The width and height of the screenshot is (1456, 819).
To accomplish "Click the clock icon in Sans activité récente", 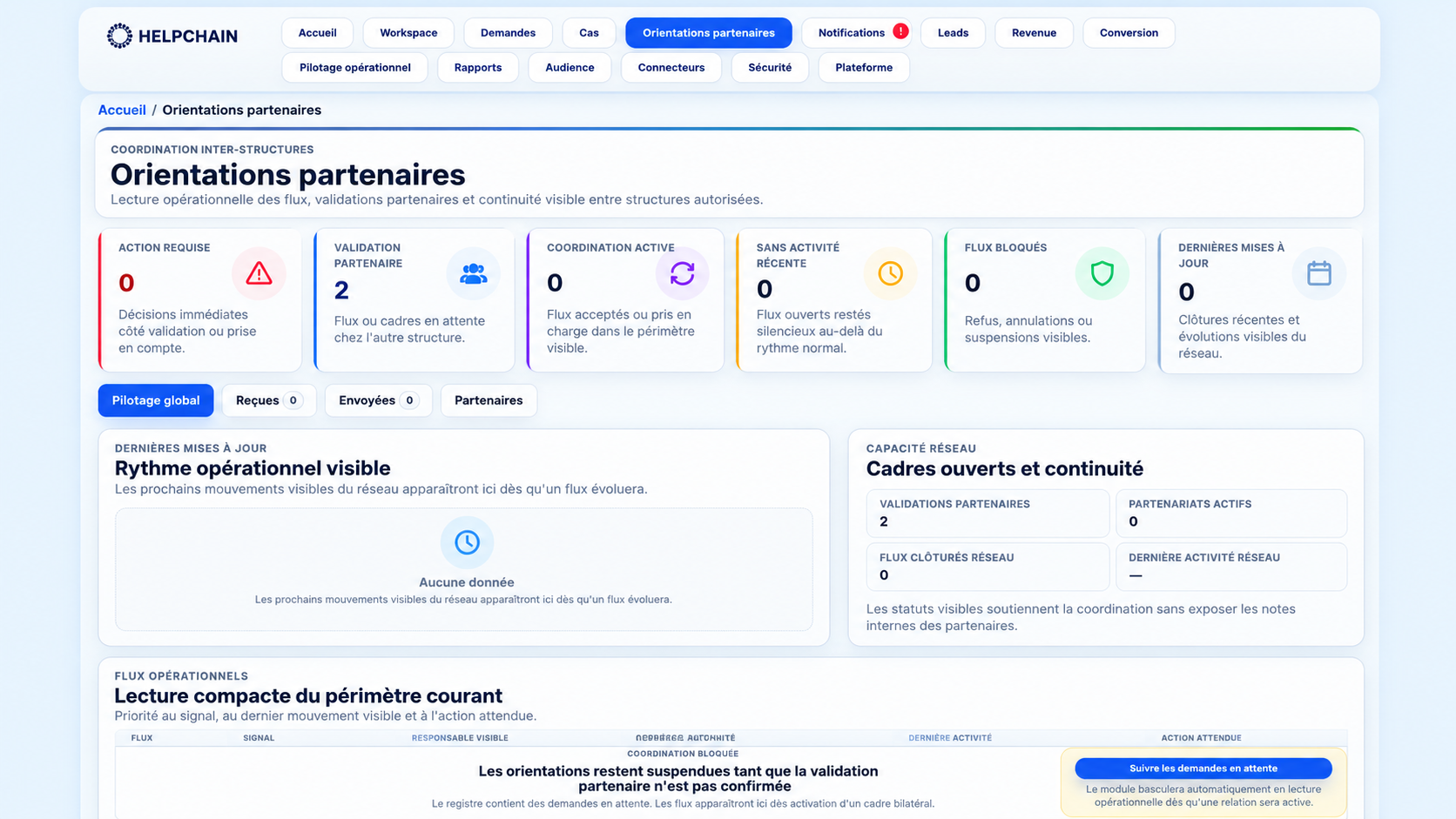I will 890,273.
